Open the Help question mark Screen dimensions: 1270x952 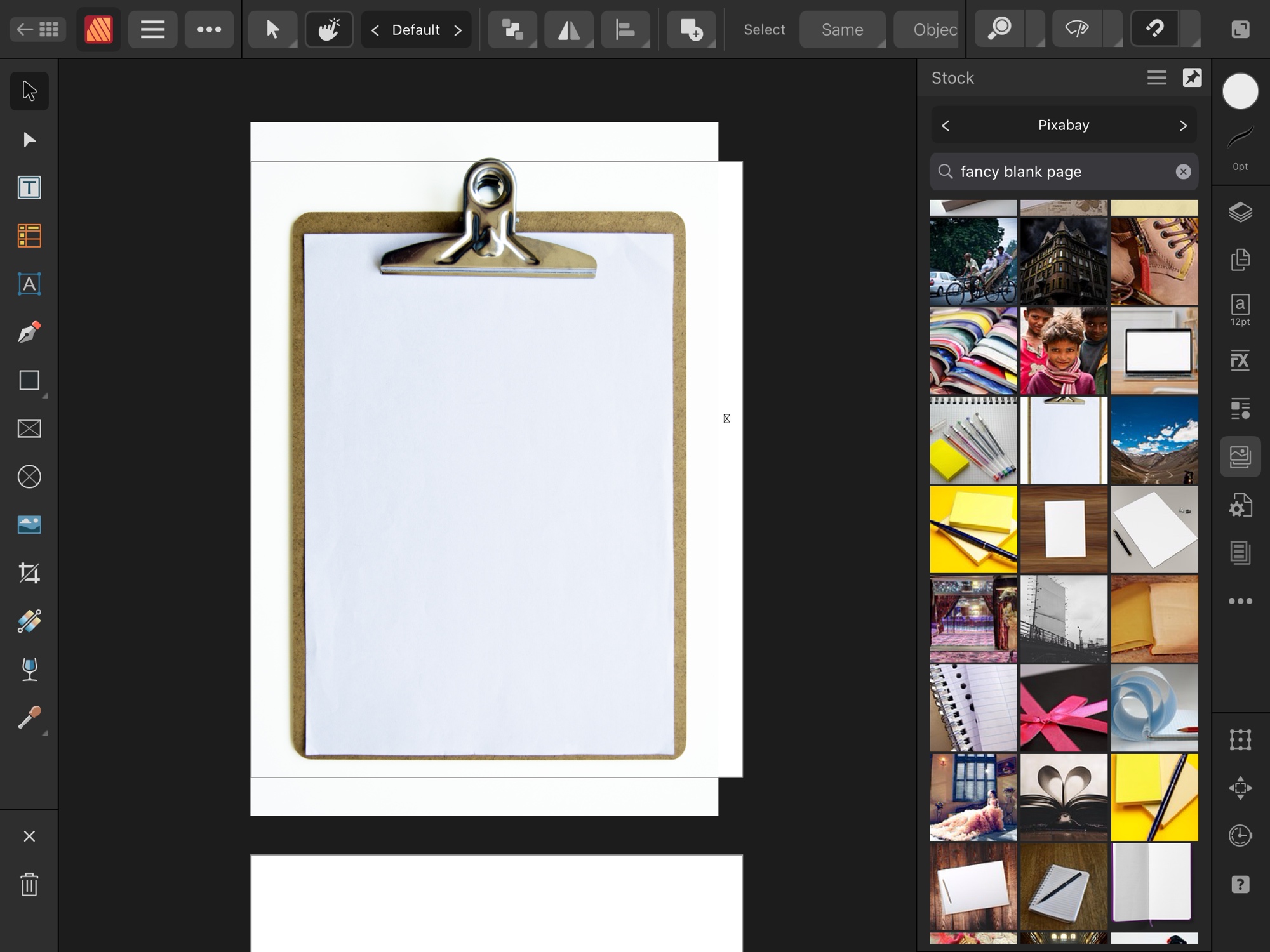tap(1240, 885)
